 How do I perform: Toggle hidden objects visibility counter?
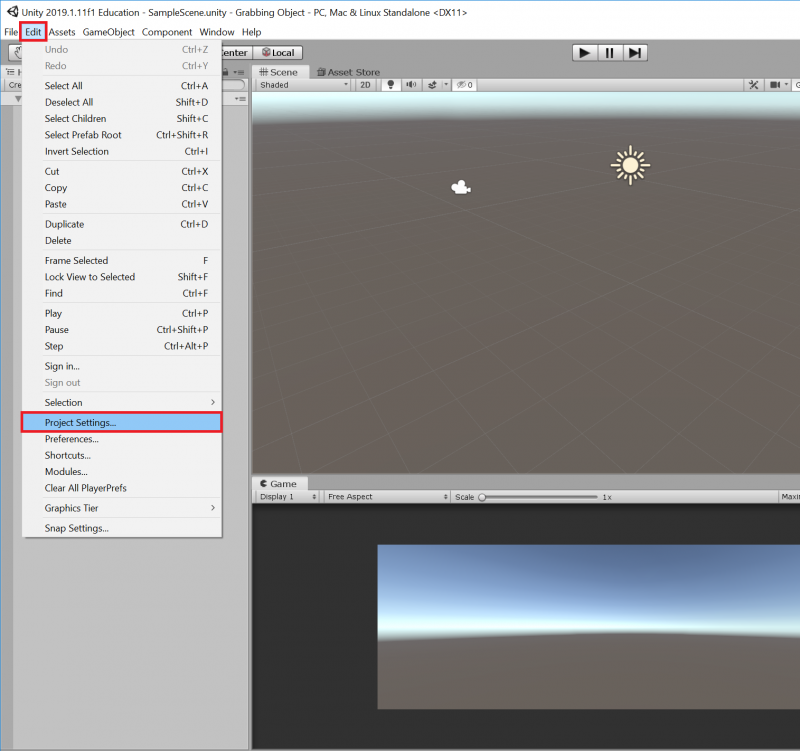[464, 85]
